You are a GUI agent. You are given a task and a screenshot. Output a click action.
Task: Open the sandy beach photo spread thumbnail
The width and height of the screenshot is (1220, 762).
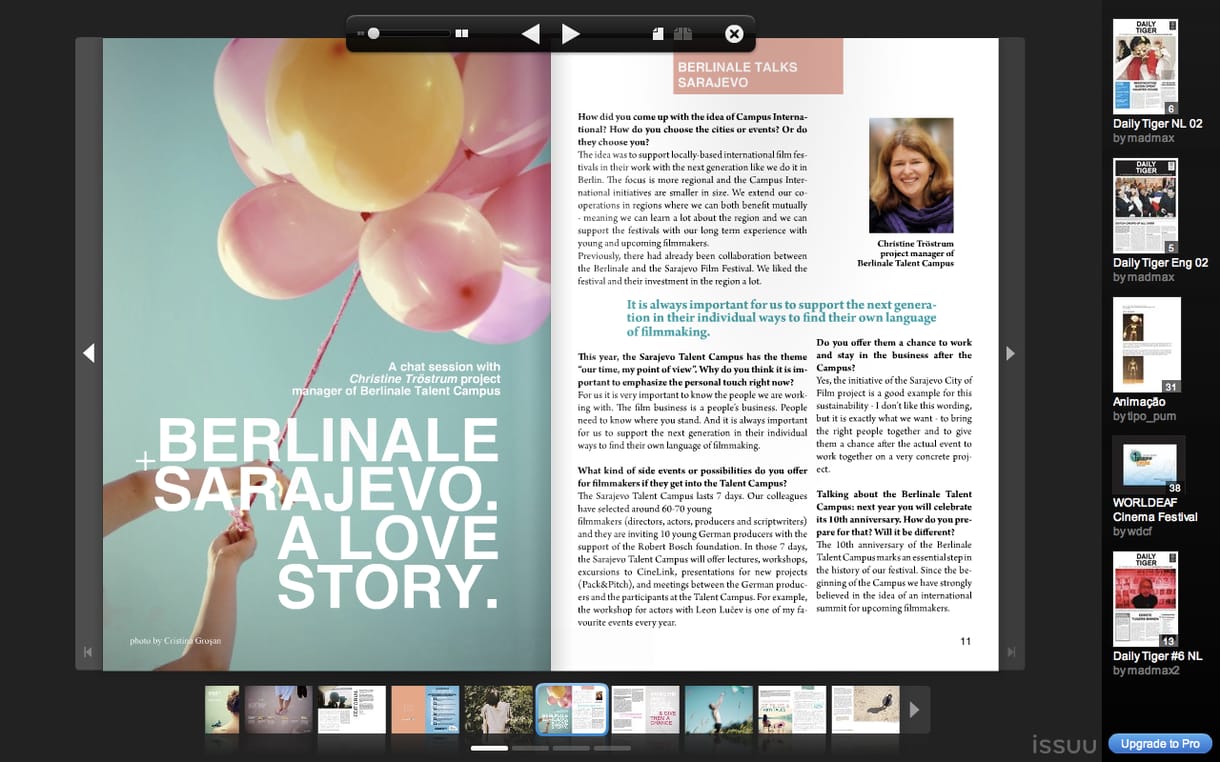click(x=866, y=710)
